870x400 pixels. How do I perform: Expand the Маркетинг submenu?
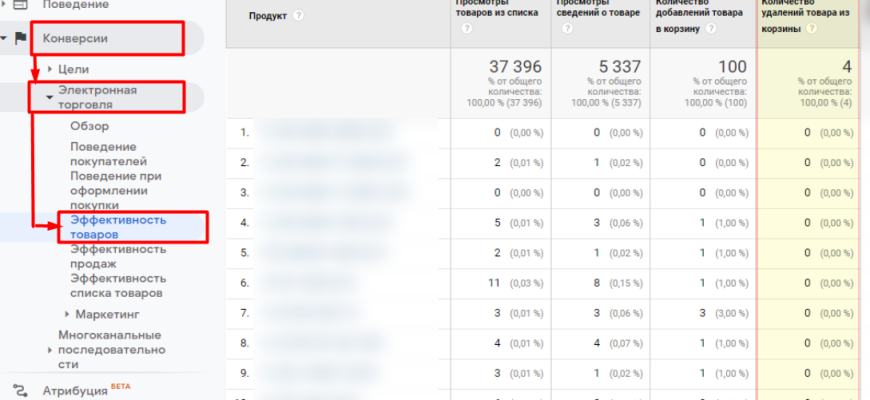coord(66,314)
